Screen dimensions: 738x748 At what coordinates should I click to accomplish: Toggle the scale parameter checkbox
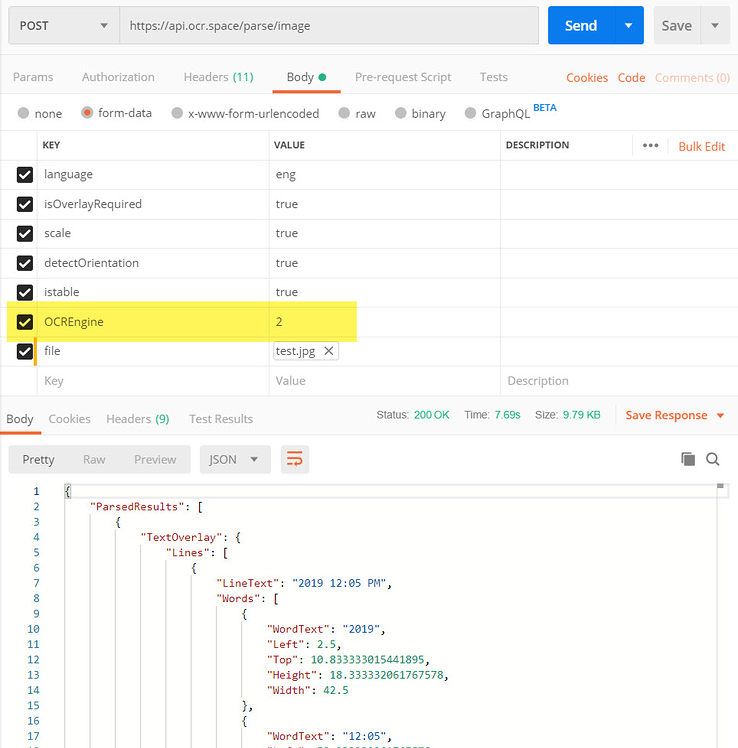click(x=25, y=234)
